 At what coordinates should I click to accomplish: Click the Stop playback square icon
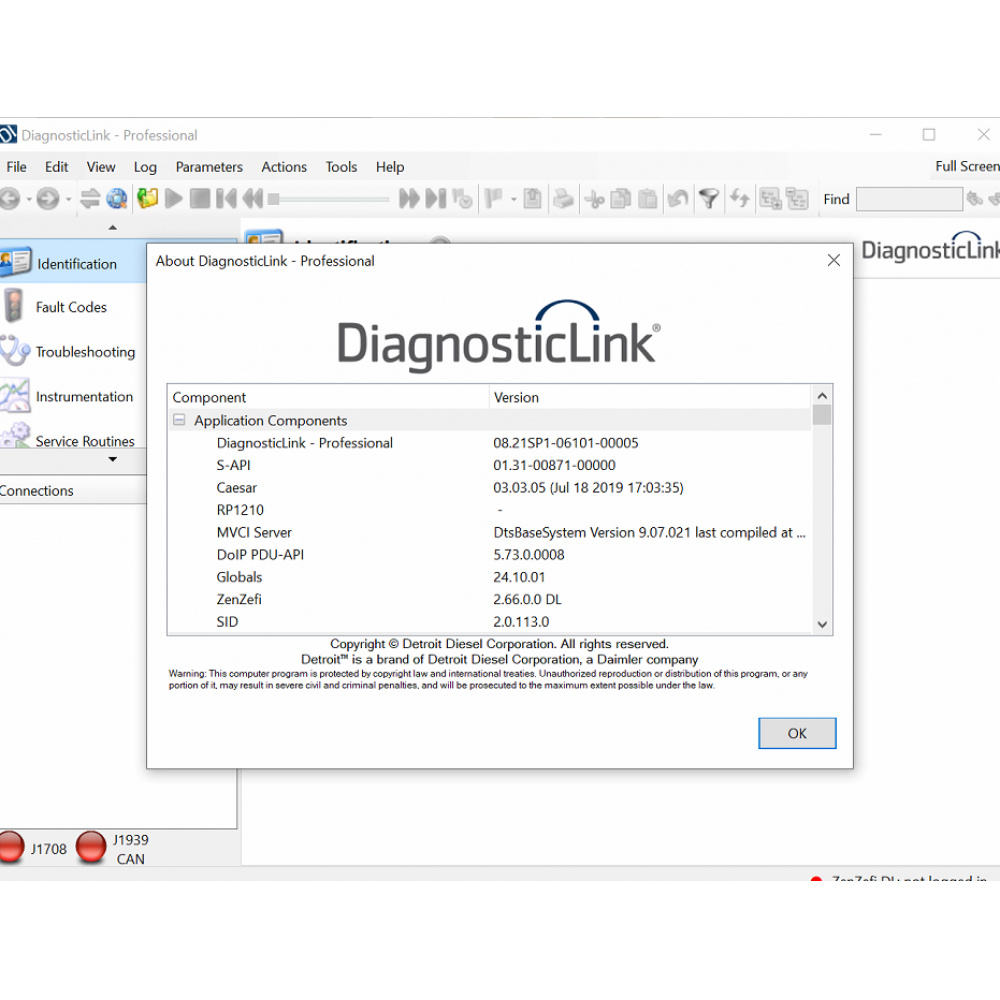200,199
